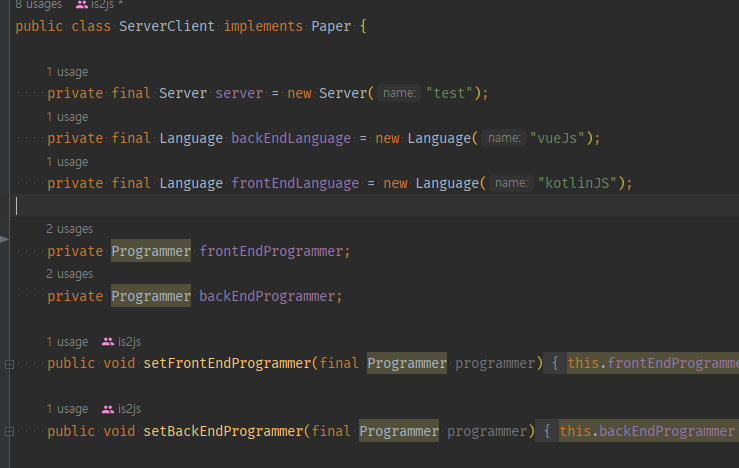This screenshot has height=468, width=739.
Task: Click is2js author label above setBackEndProgrammer
Action: (129, 409)
